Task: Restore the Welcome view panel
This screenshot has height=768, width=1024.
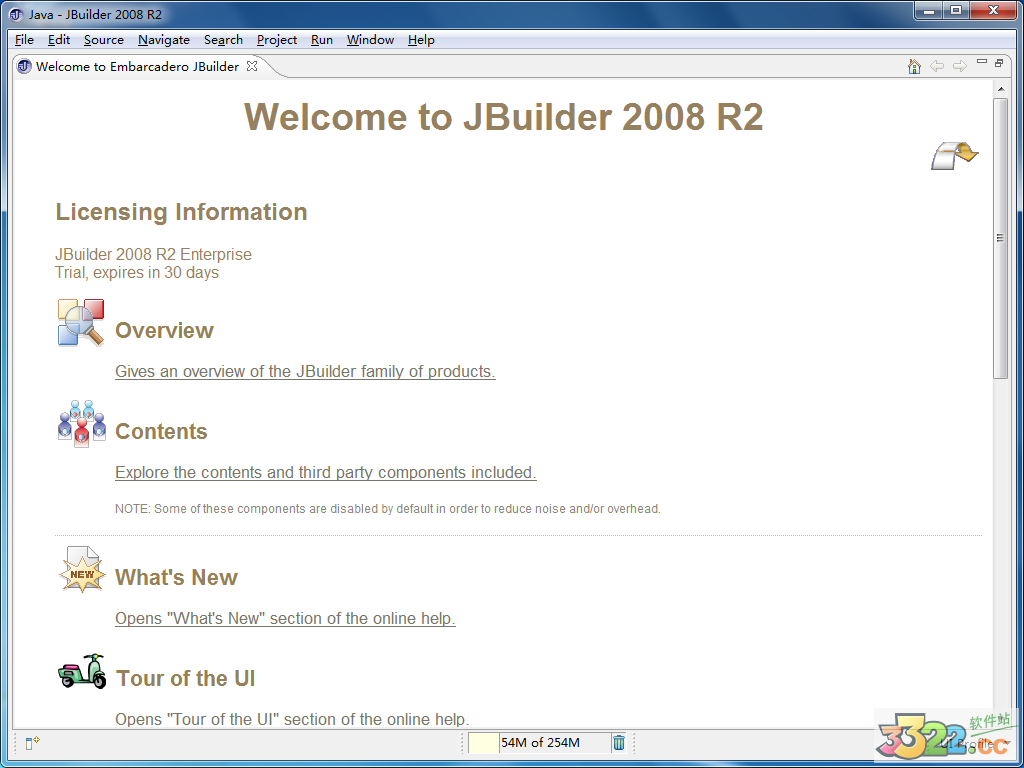Action: pos(999,63)
